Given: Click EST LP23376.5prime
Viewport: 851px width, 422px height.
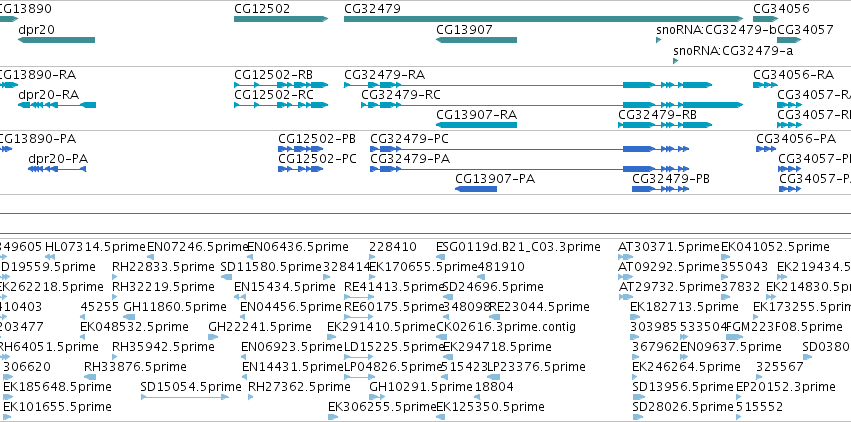Looking at the screenshot, I should click(x=536, y=366).
